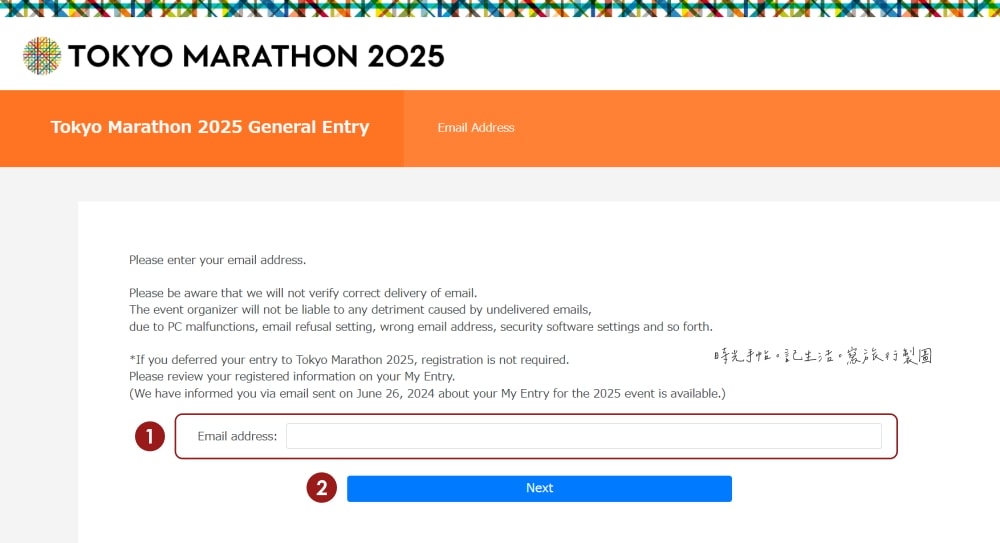This screenshot has height=543, width=1000.
Task: Click the red circle badge numbered 2
Action: tap(321, 488)
